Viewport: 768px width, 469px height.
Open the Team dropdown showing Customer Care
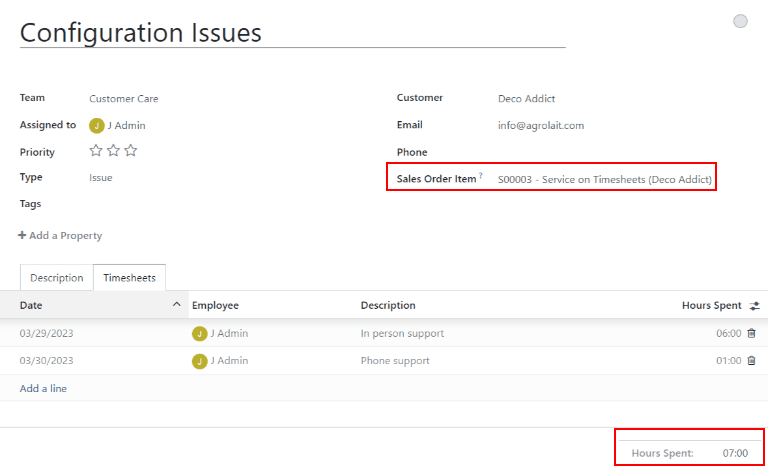(x=124, y=98)
